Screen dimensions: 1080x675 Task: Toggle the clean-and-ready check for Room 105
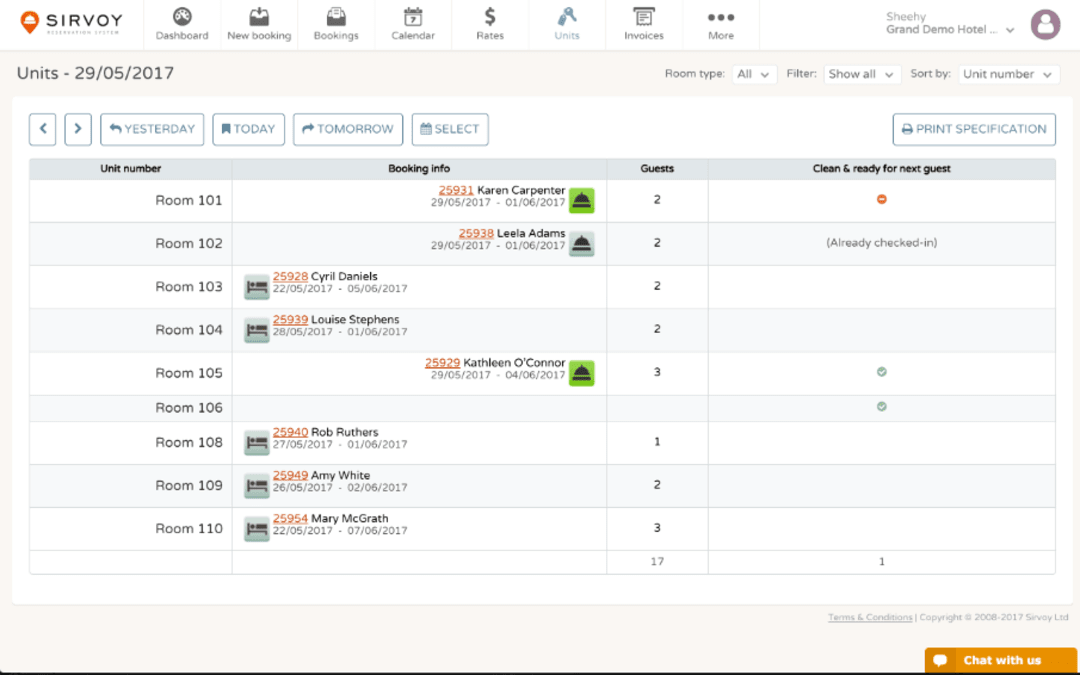(x=881, y=372)
